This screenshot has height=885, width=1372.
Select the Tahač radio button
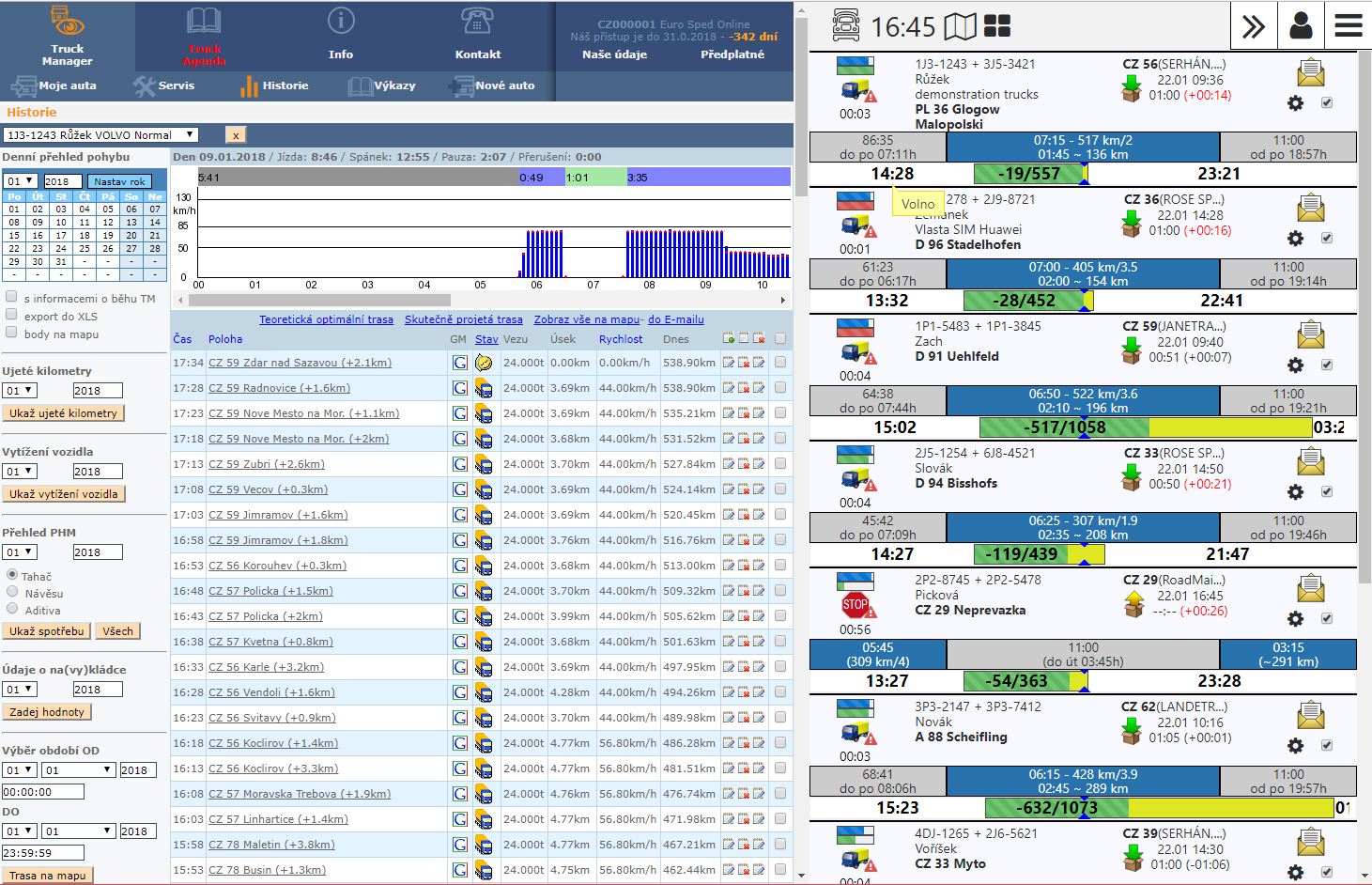coord(12,575)
